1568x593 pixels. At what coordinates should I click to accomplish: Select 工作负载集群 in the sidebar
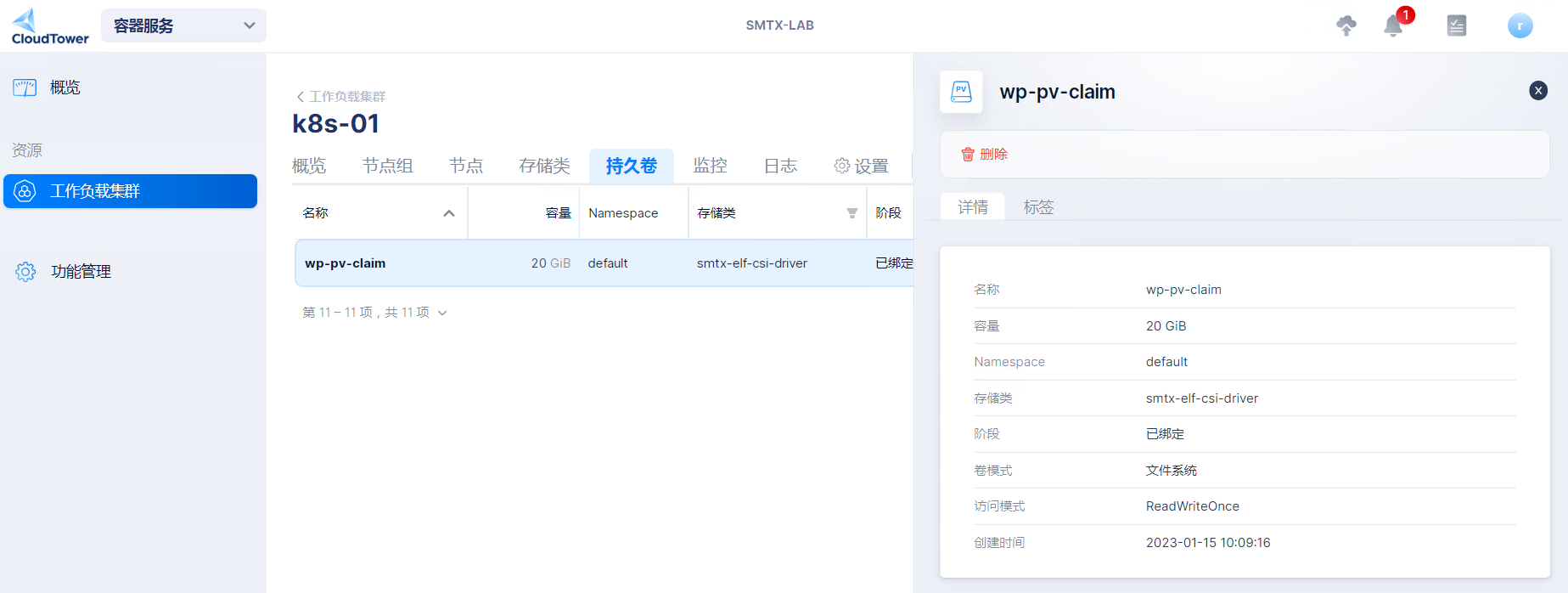130,191
